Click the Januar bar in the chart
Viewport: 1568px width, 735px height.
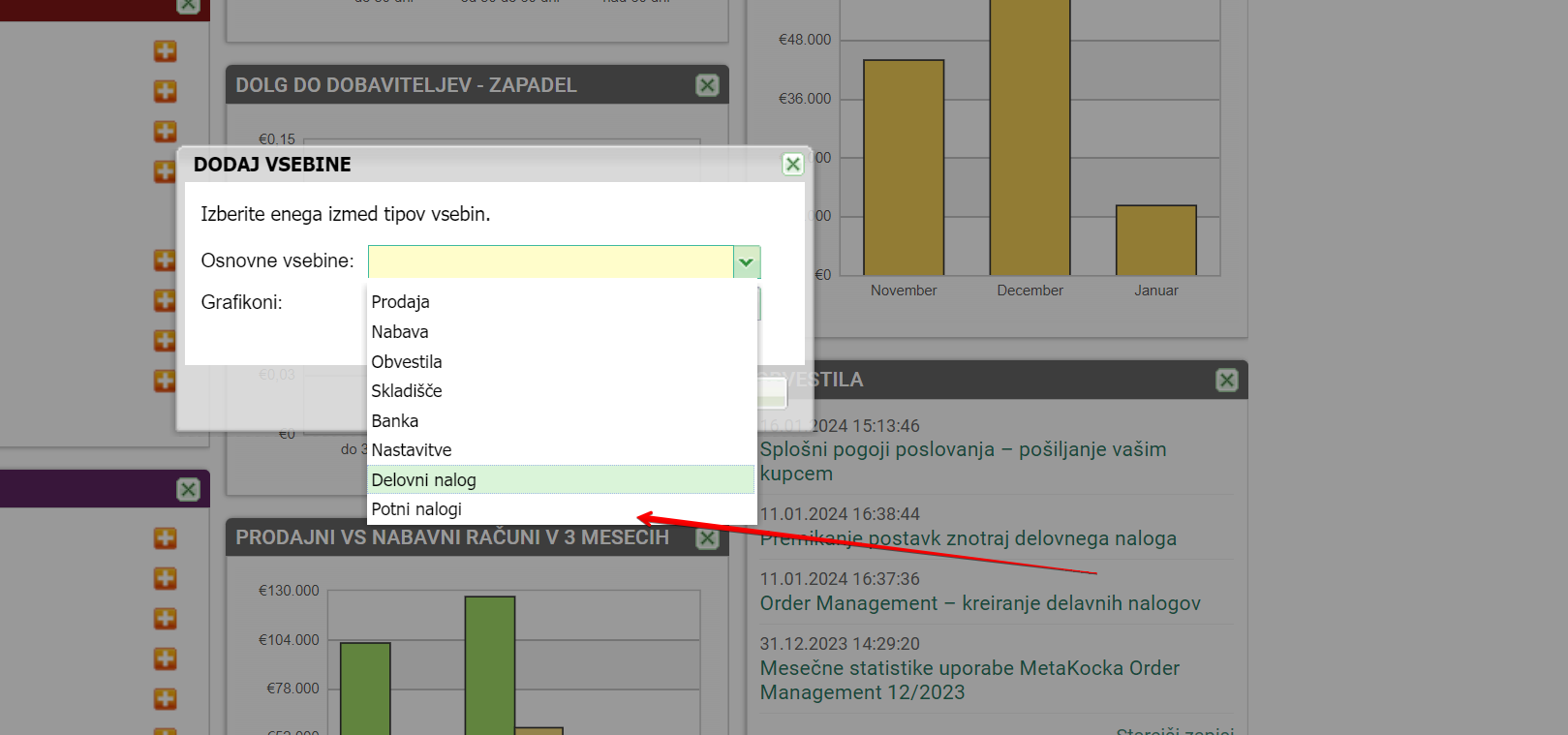1156,240
